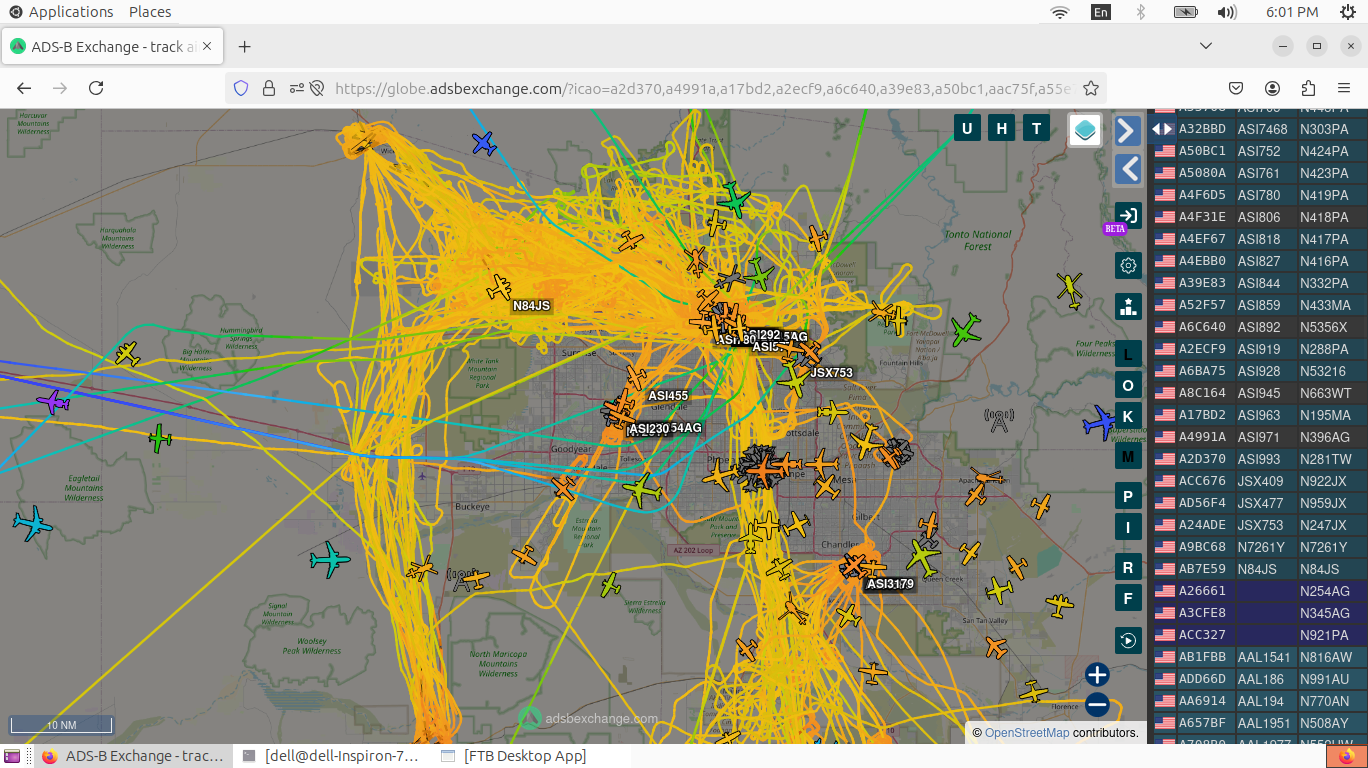Toggle the U map filter button
Screen dimensions: 1368x768
[967, 128]
